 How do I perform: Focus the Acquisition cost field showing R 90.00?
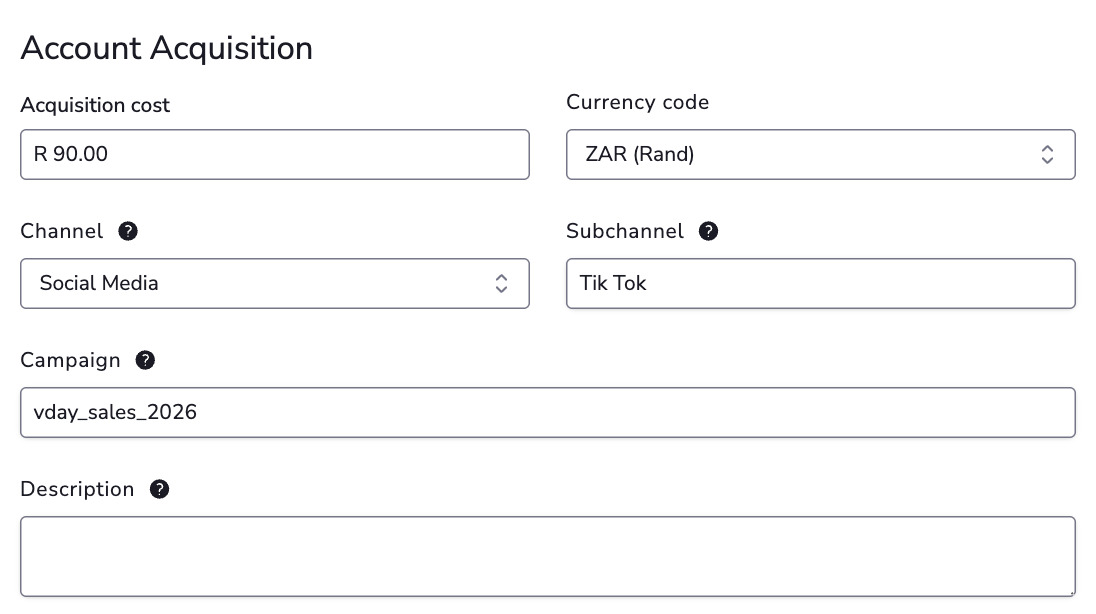(275, 155)
